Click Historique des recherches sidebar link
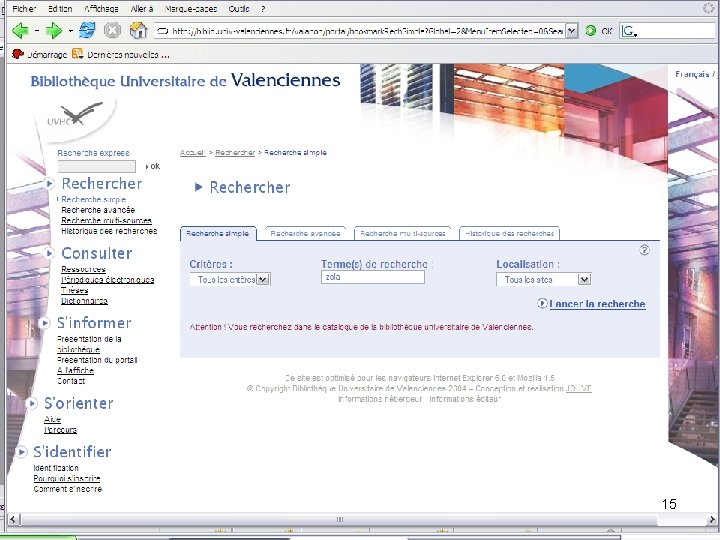 (109, 231)
